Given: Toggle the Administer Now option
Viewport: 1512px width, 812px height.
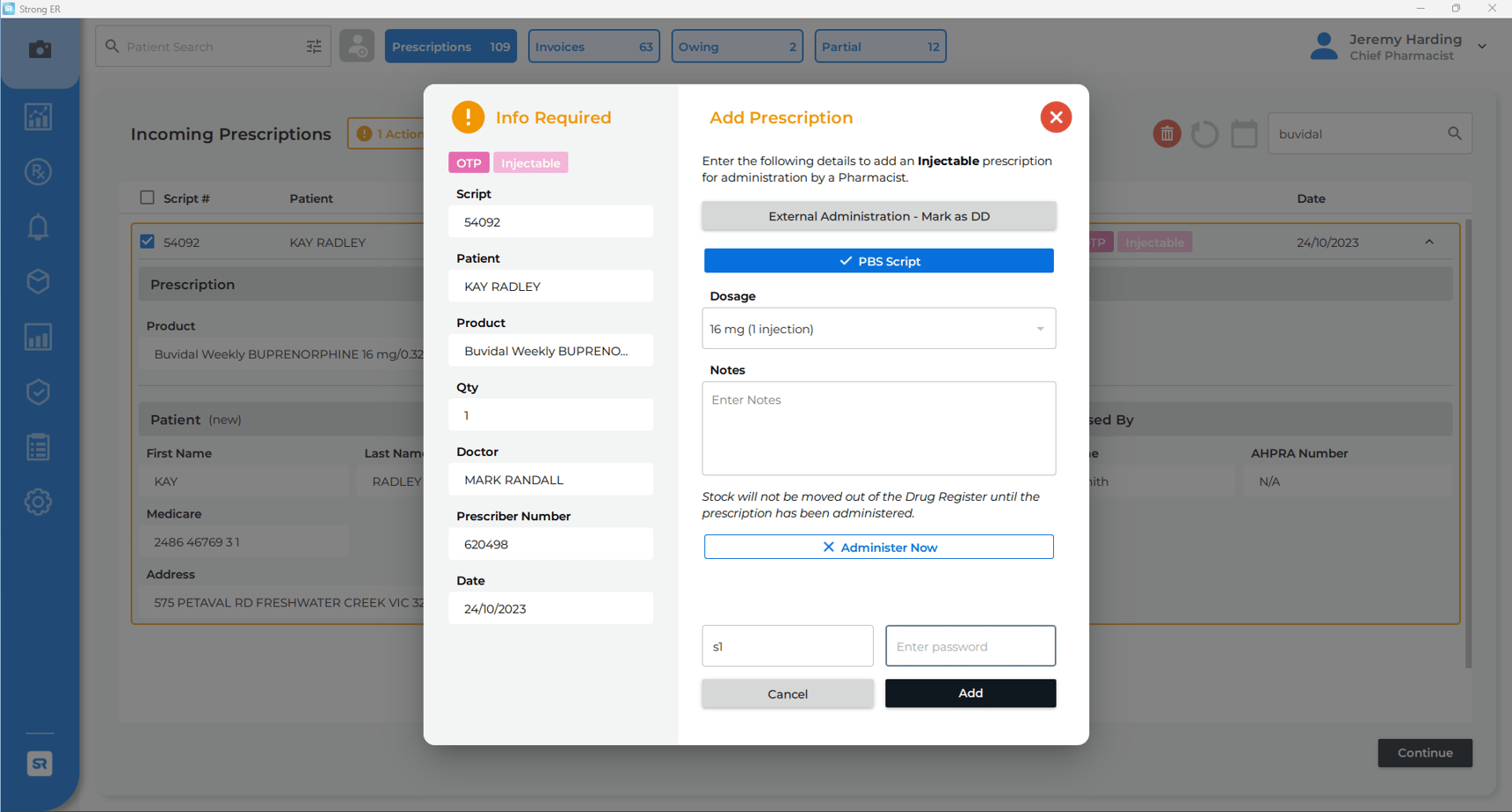Looking at the screenshot, I should (879, 547).
